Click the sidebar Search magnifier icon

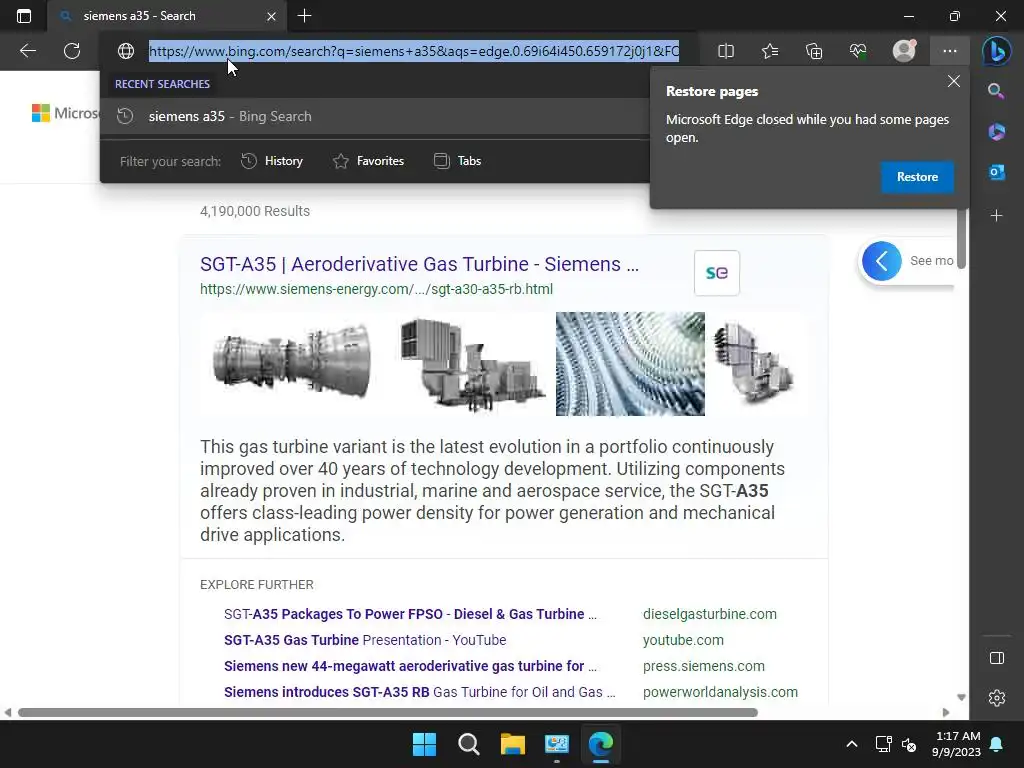click(996, 91)
